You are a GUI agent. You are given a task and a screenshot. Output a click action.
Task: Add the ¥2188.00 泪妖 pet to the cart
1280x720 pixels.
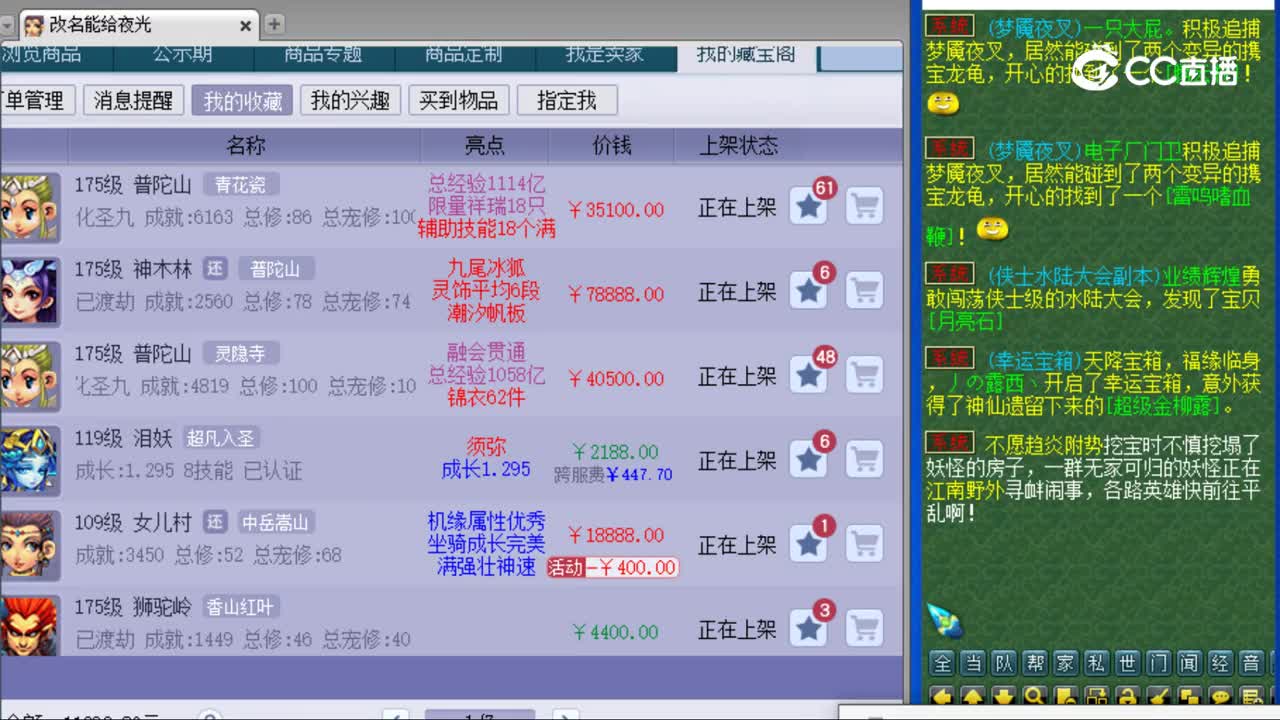pyautogui.click(x=864, y=459)
